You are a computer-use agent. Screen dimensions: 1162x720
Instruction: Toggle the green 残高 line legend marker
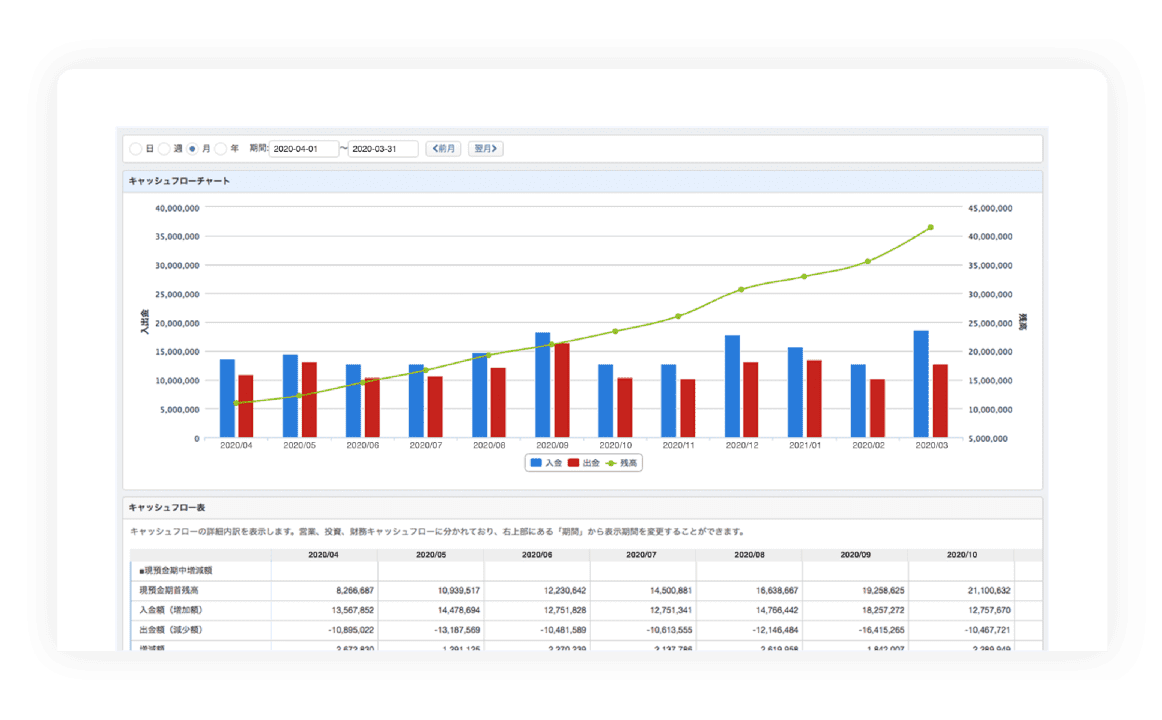612,463
